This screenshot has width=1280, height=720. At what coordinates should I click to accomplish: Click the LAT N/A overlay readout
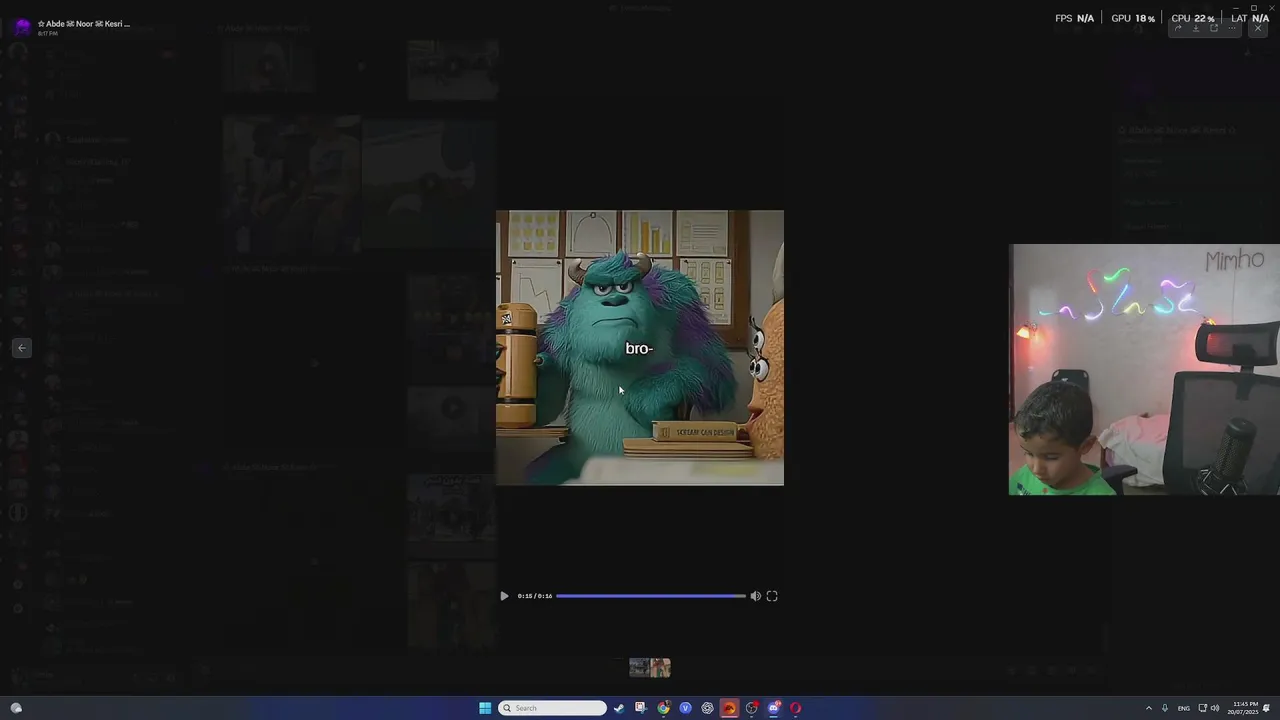point(1250,18)
